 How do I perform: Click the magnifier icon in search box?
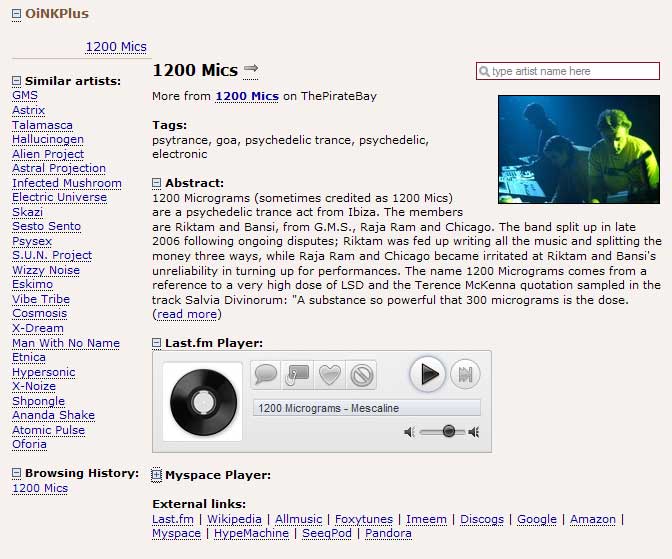[x=484, y=71]
